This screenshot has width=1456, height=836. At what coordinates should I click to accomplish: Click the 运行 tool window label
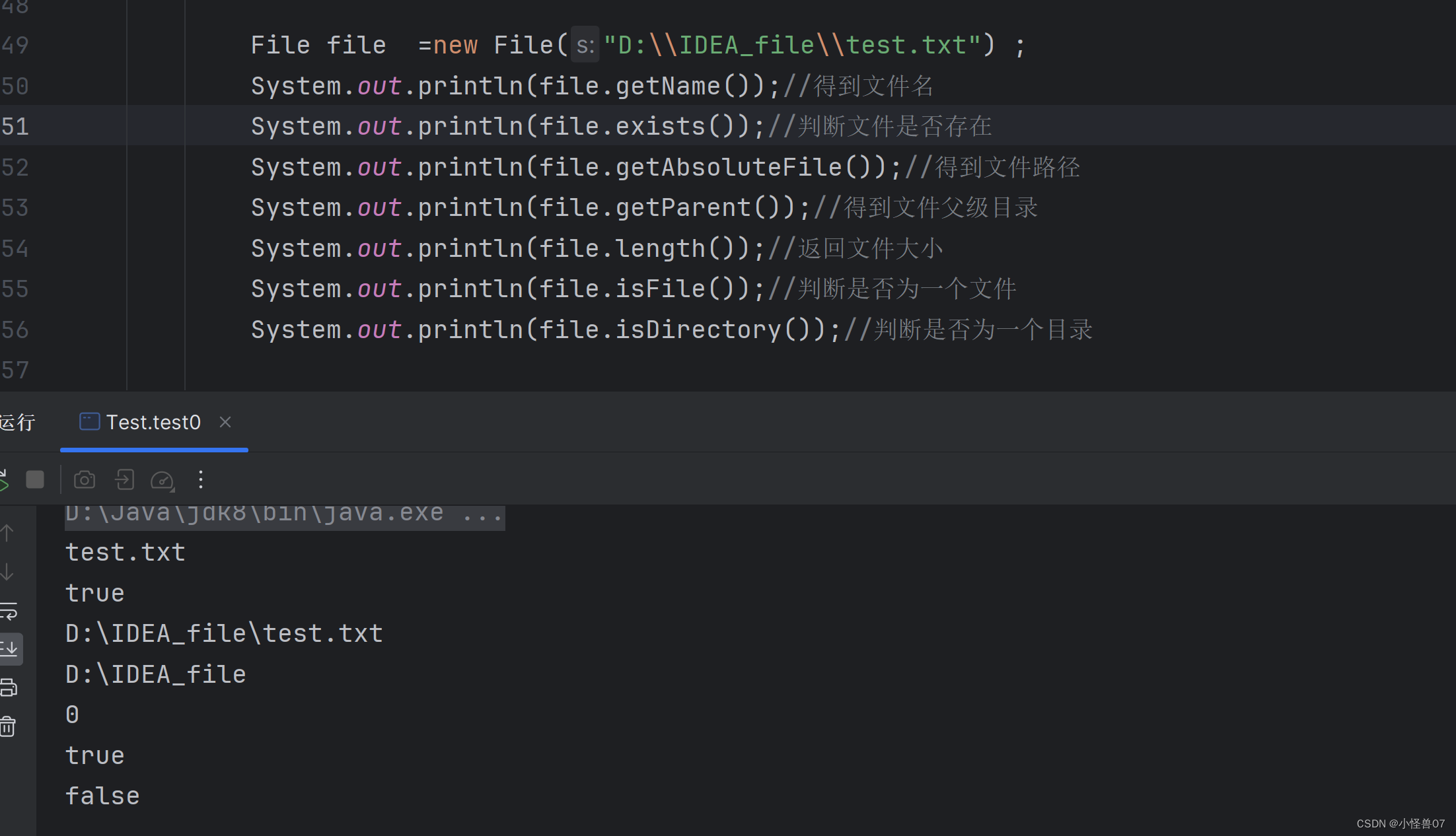[17, 423]
